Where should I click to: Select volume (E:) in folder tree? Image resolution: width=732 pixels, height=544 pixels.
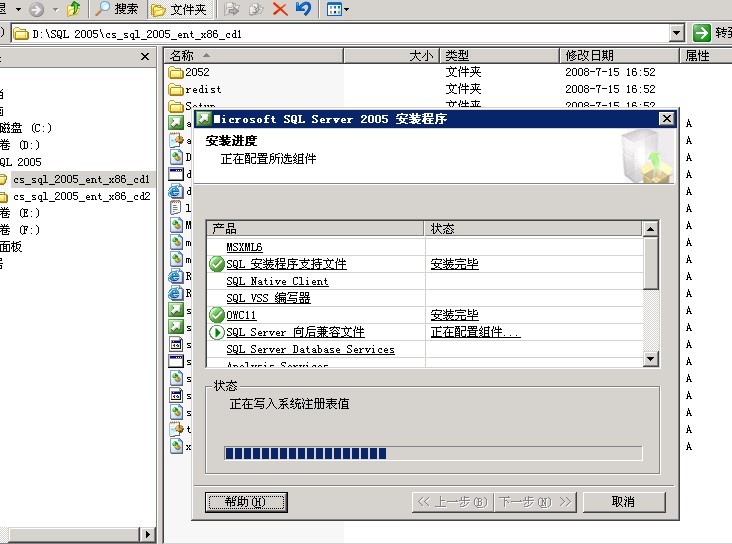tap(20, 213)
